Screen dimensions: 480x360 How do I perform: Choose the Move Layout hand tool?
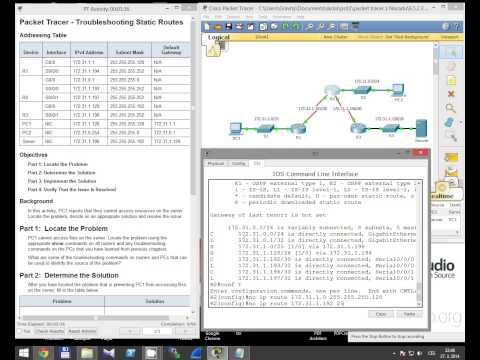[452, 67]
